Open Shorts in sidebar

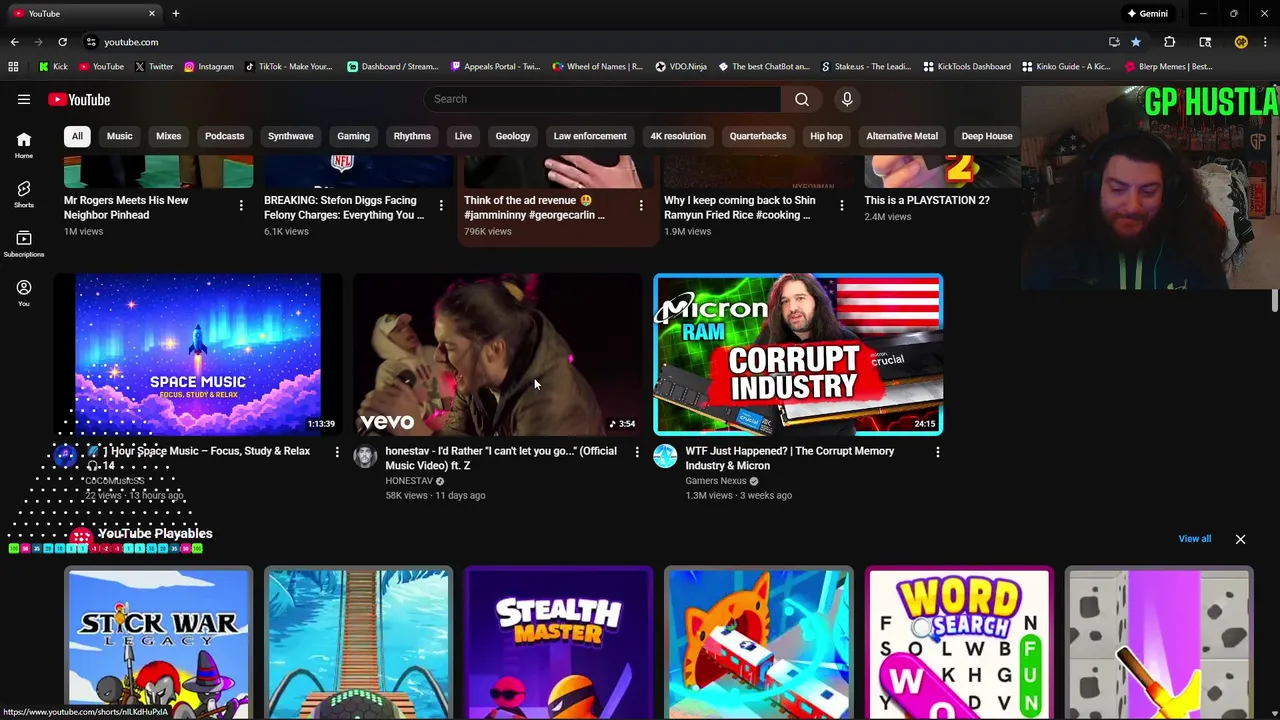tap(24, 194)
